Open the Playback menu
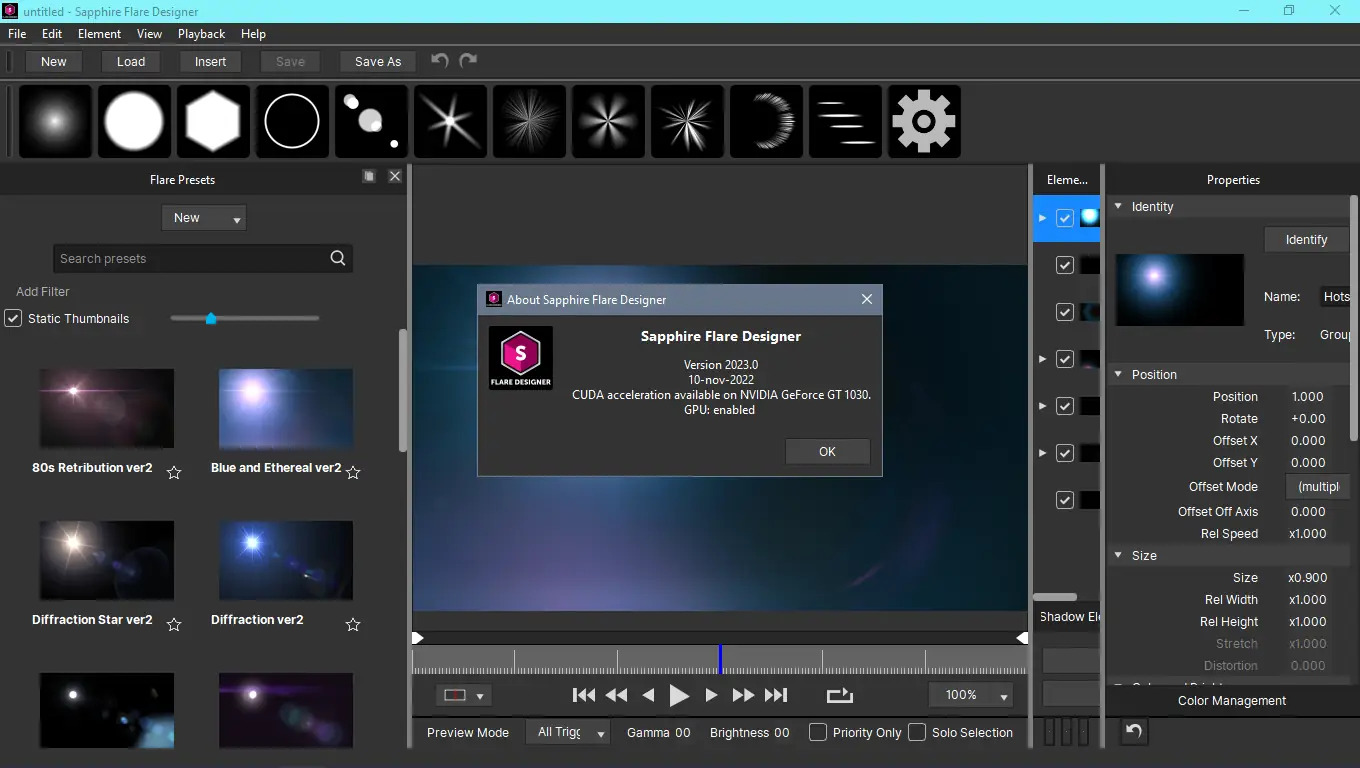Viewport: 1360px width, 768px height. coord(201,34)
